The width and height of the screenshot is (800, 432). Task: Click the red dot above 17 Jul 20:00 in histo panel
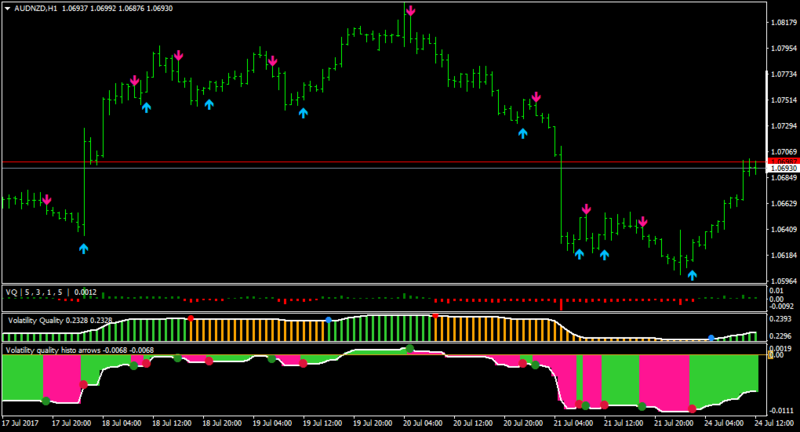84,384
